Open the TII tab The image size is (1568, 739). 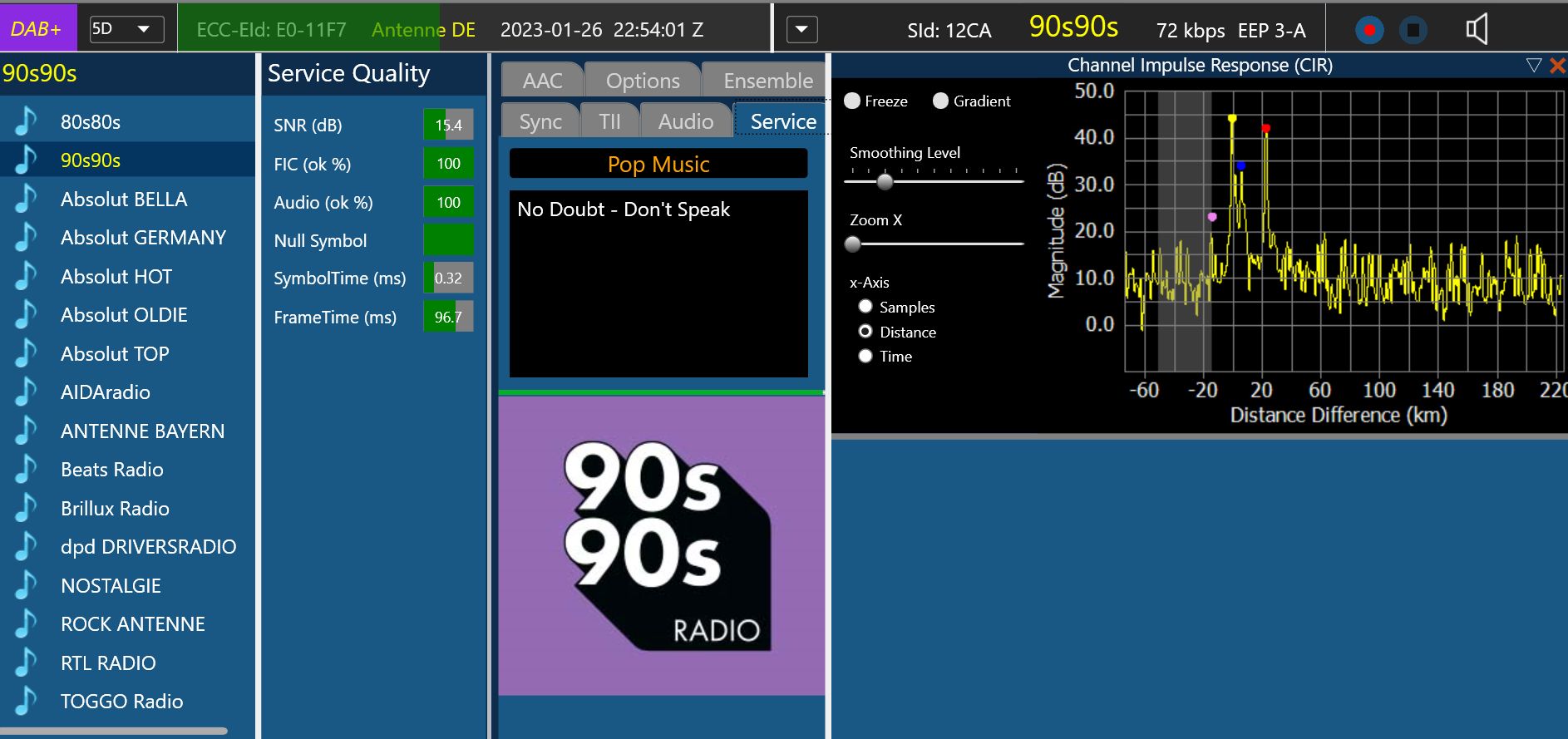[609, 121]
